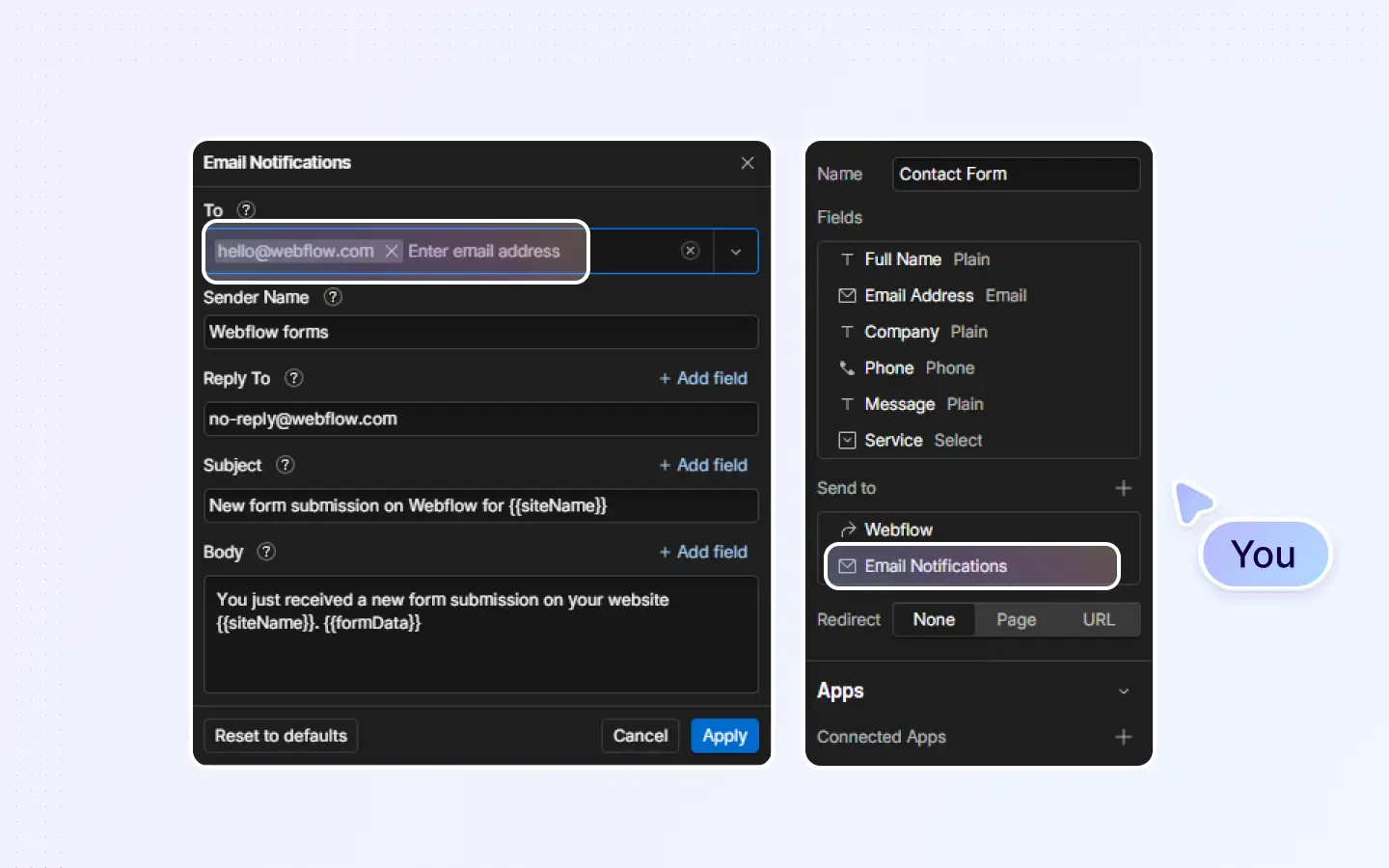Show help for Body
The image size is (1389, 868).
coord(266,552)
